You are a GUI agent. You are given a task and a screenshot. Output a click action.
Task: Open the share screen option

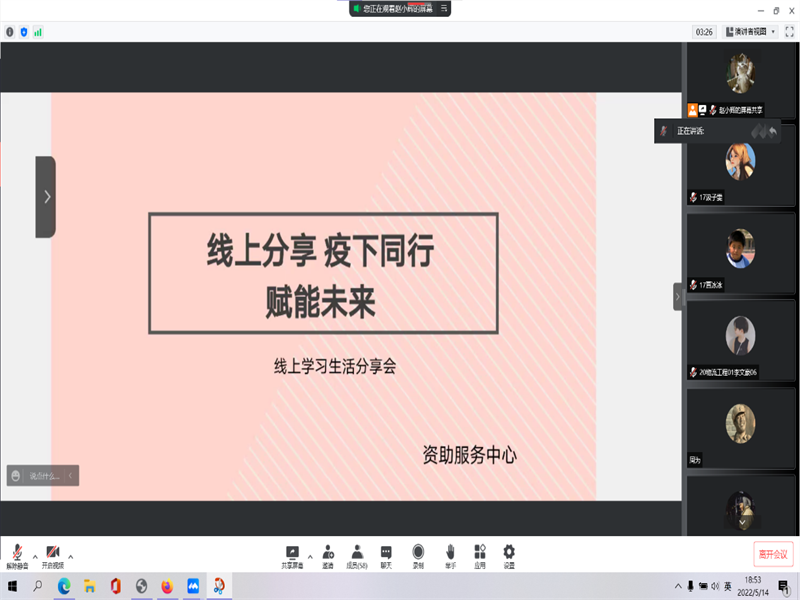tap(293, 555)
